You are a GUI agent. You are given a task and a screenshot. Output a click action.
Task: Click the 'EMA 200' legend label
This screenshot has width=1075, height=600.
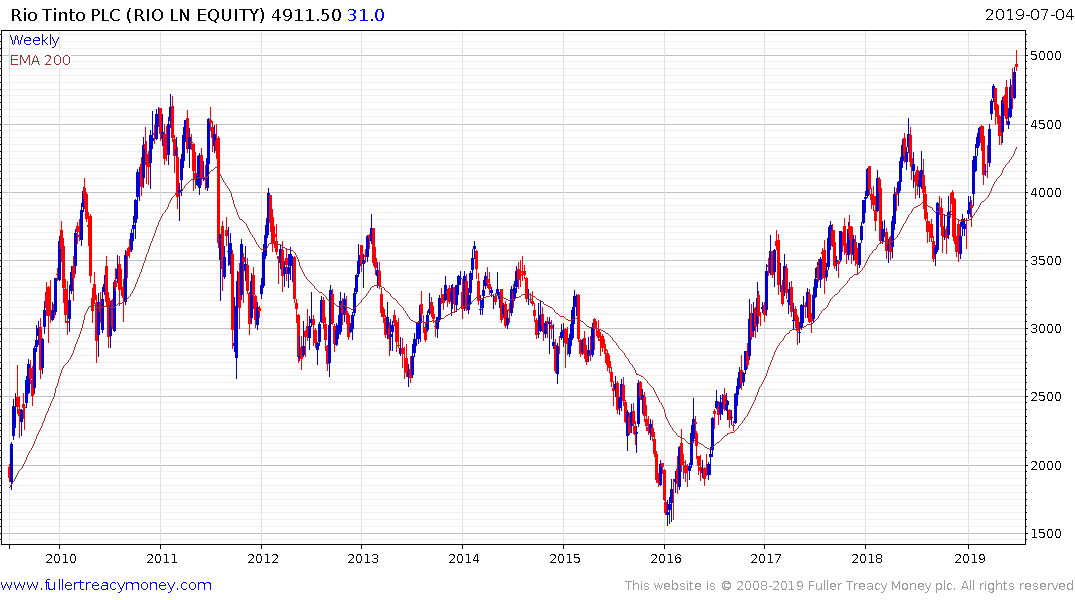click(x=40, y=60)
